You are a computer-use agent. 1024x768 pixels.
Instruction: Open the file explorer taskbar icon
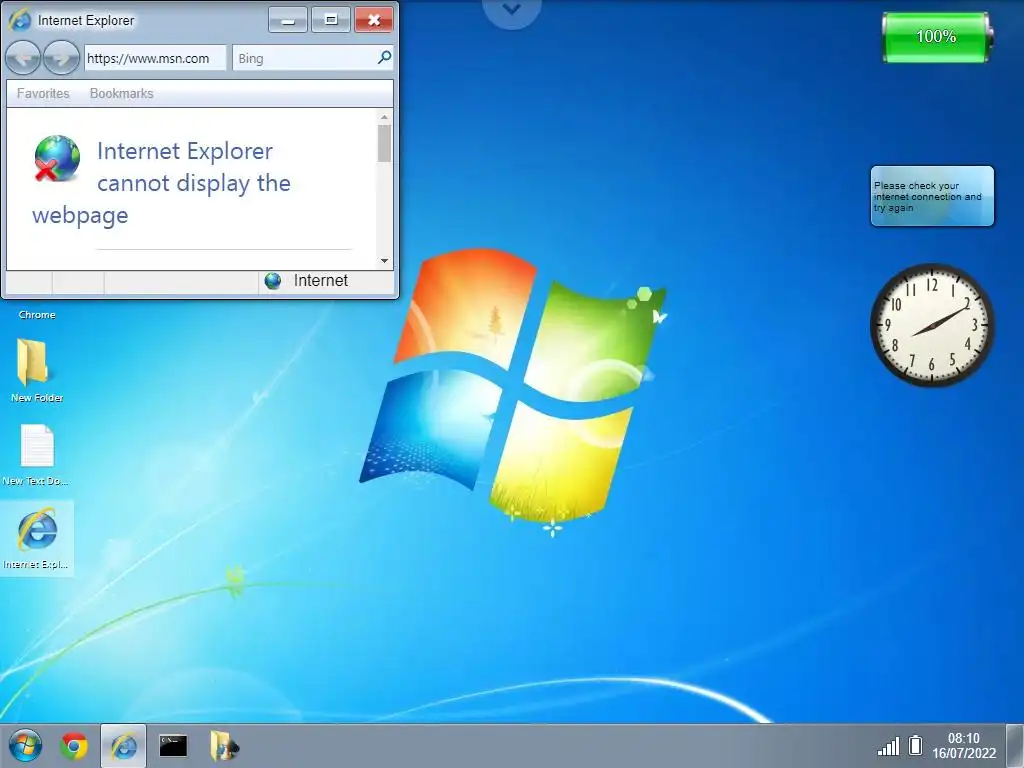point(224,746)
